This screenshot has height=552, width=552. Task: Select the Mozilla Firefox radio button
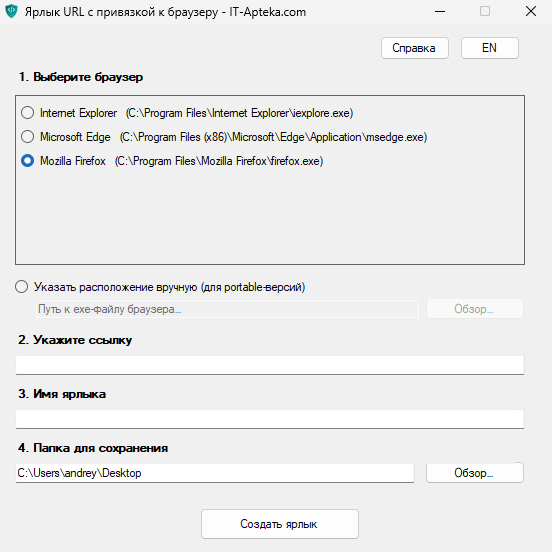tap(27, 161)
